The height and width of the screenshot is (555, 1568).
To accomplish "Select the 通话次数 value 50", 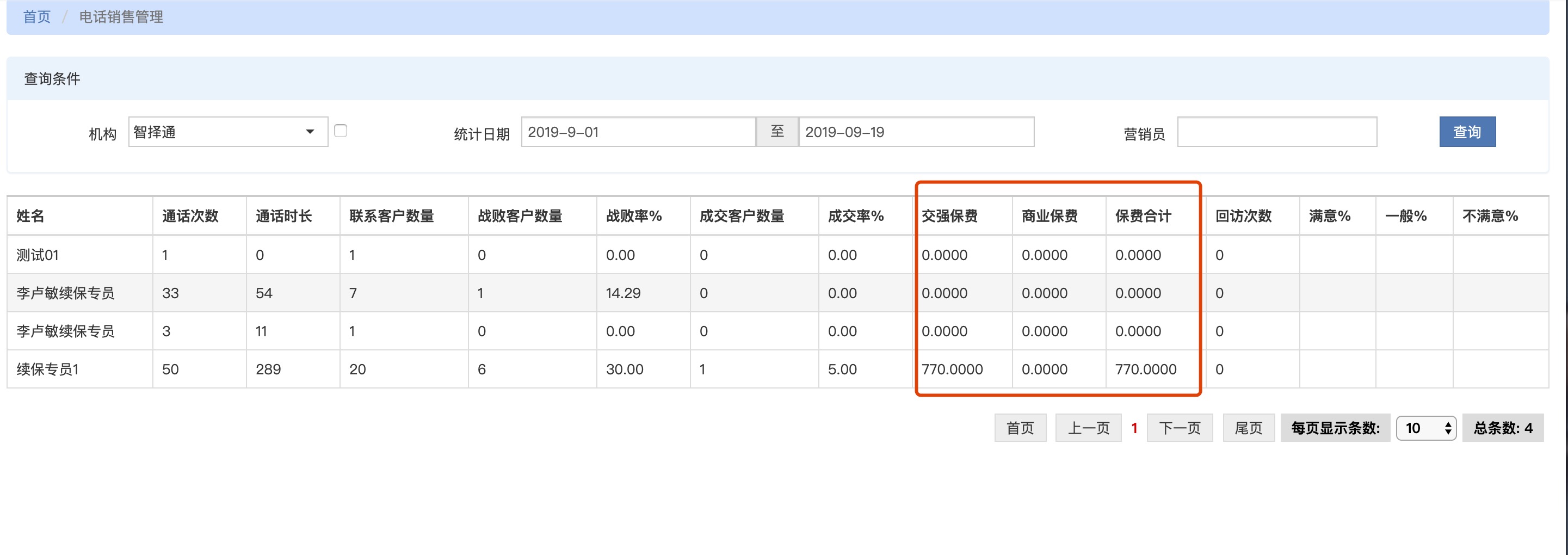I will [x=170, y=369].
